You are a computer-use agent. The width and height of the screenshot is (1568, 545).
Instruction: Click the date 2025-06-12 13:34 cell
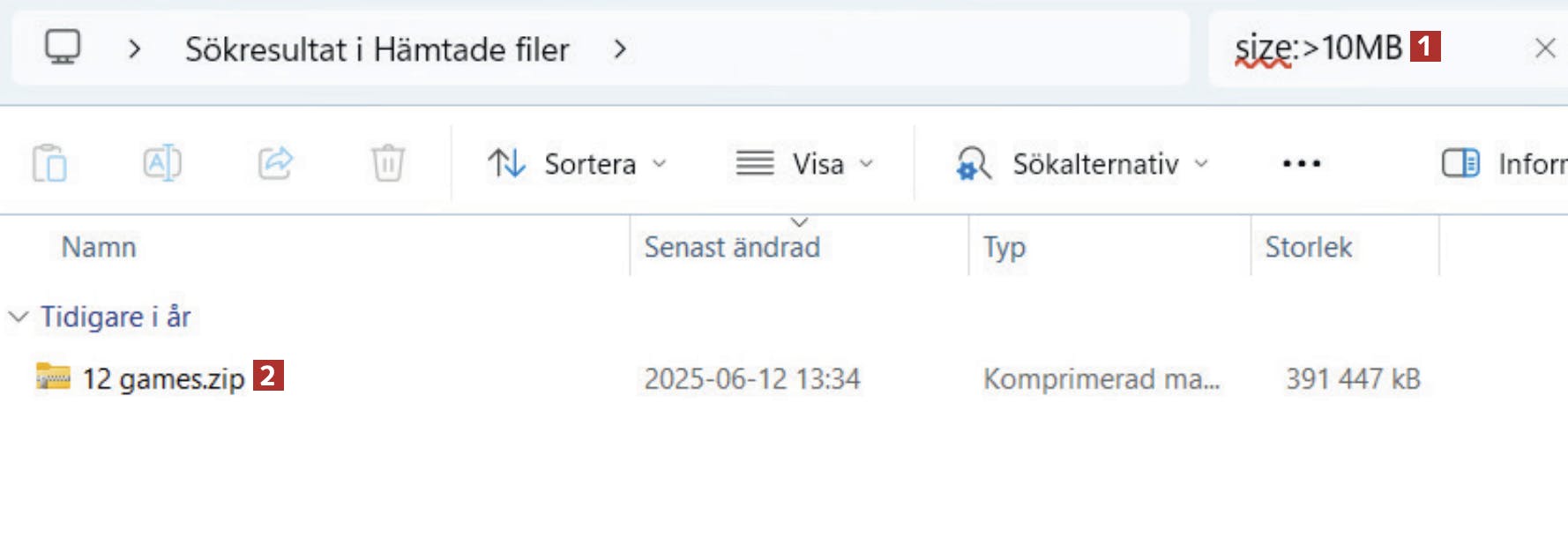click(752, 379)
